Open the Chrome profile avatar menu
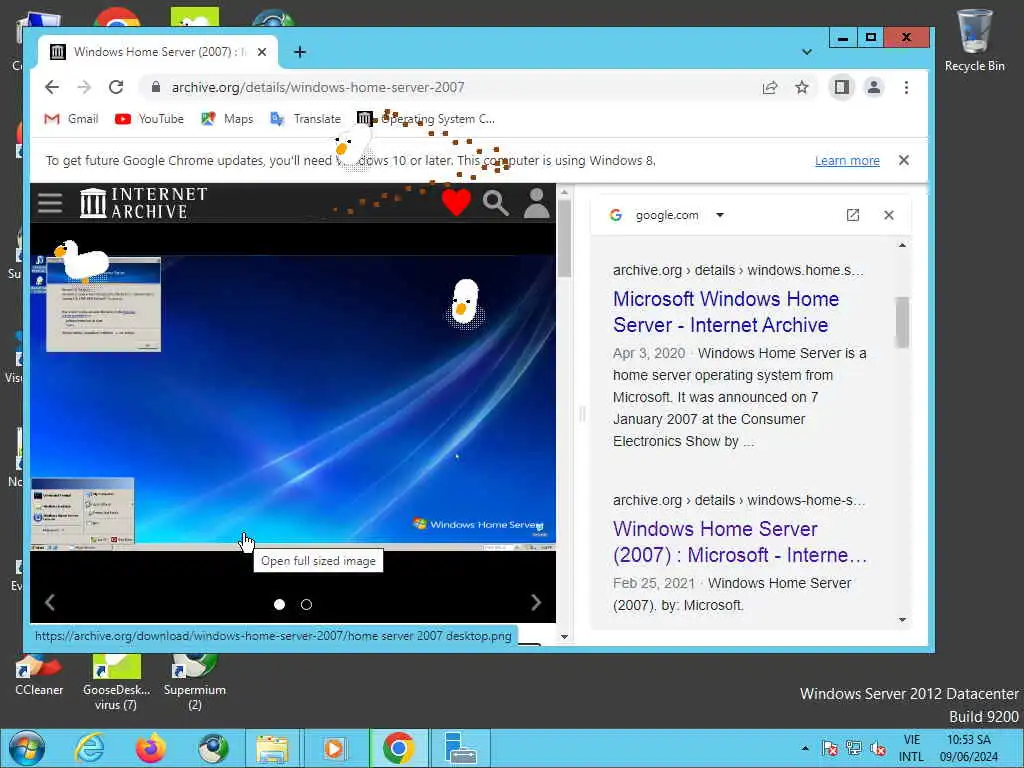 point(874,87)
